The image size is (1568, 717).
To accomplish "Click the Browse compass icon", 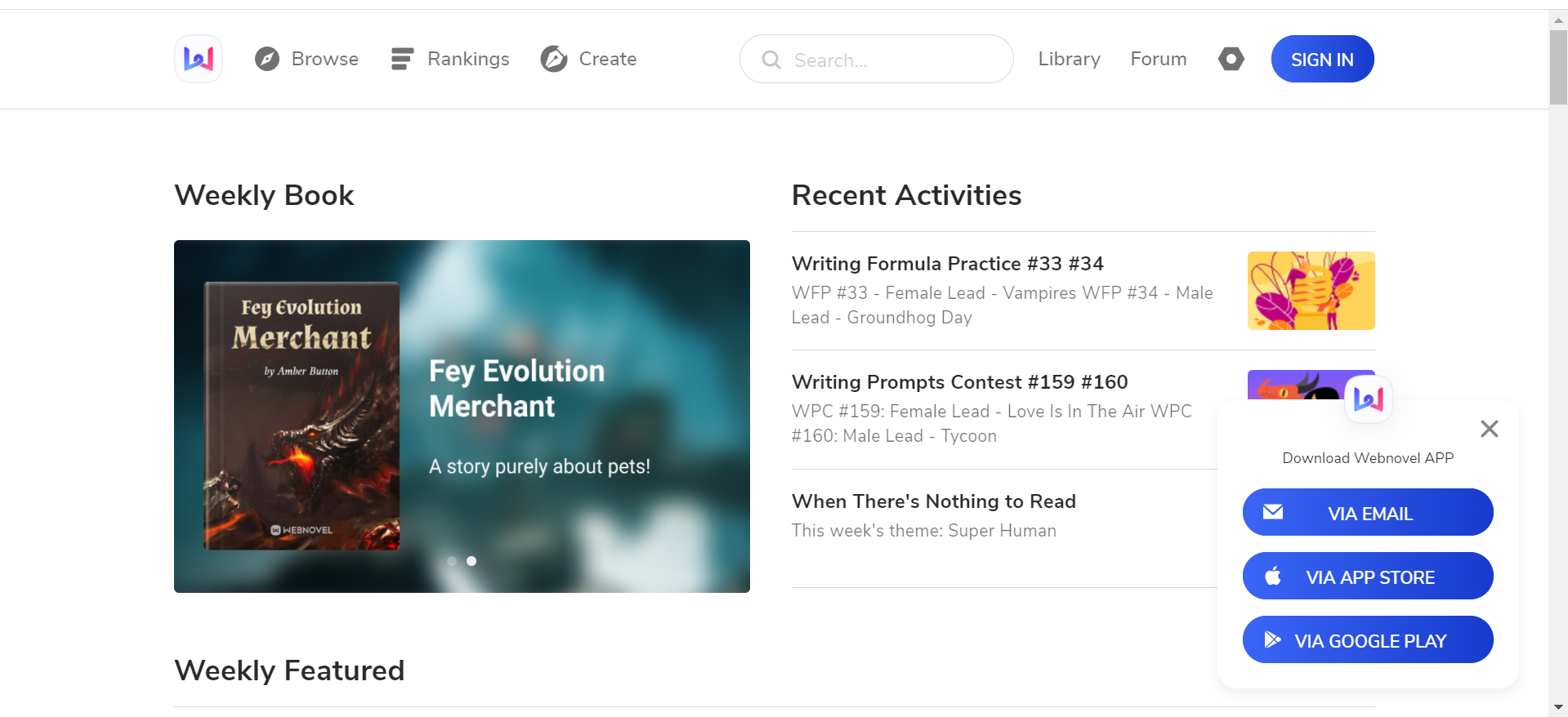I will [267, 59].
